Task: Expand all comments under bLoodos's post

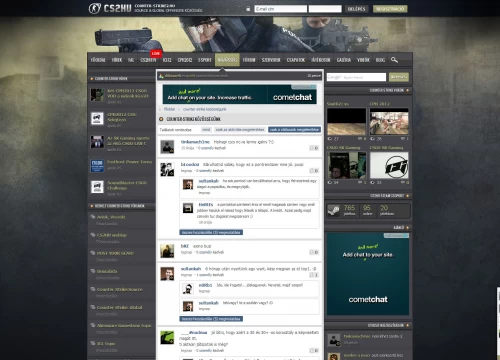Action: click(x=211, y=232)
